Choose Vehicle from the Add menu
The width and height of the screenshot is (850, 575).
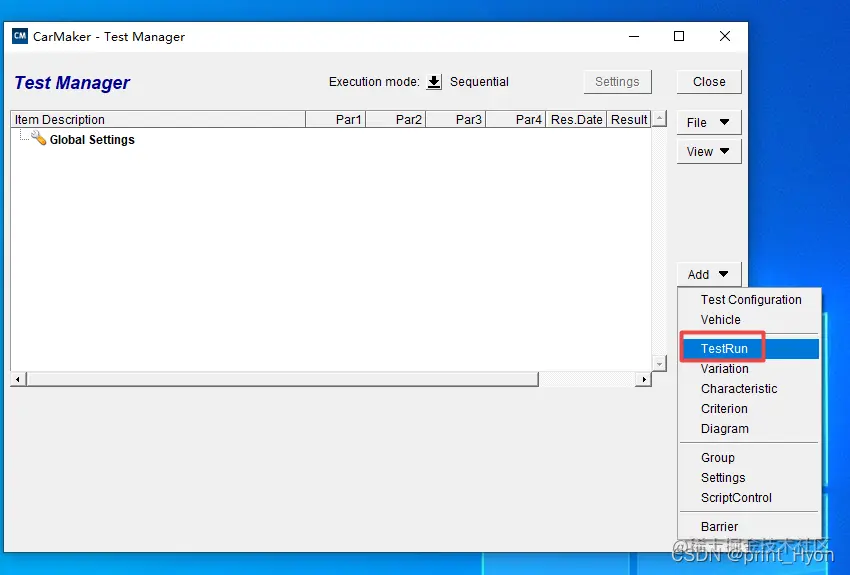(x=749, y=320)
